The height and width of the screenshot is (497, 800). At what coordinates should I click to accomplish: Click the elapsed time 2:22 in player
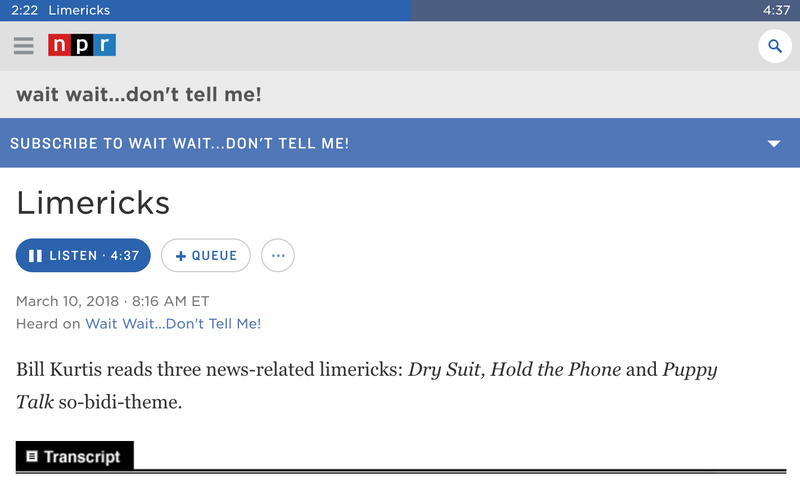click(25, 10)
